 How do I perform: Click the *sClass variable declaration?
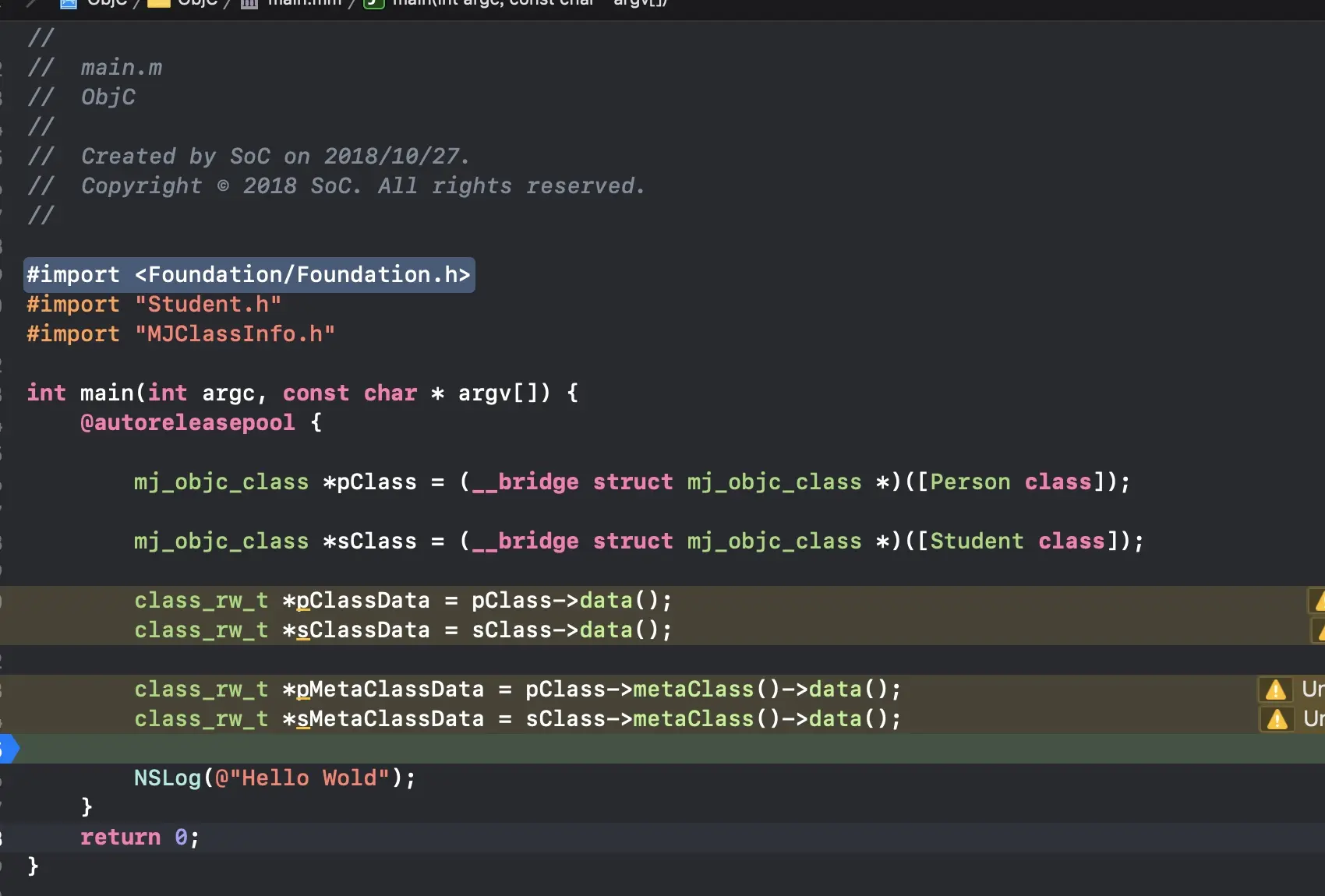point(370,541)
